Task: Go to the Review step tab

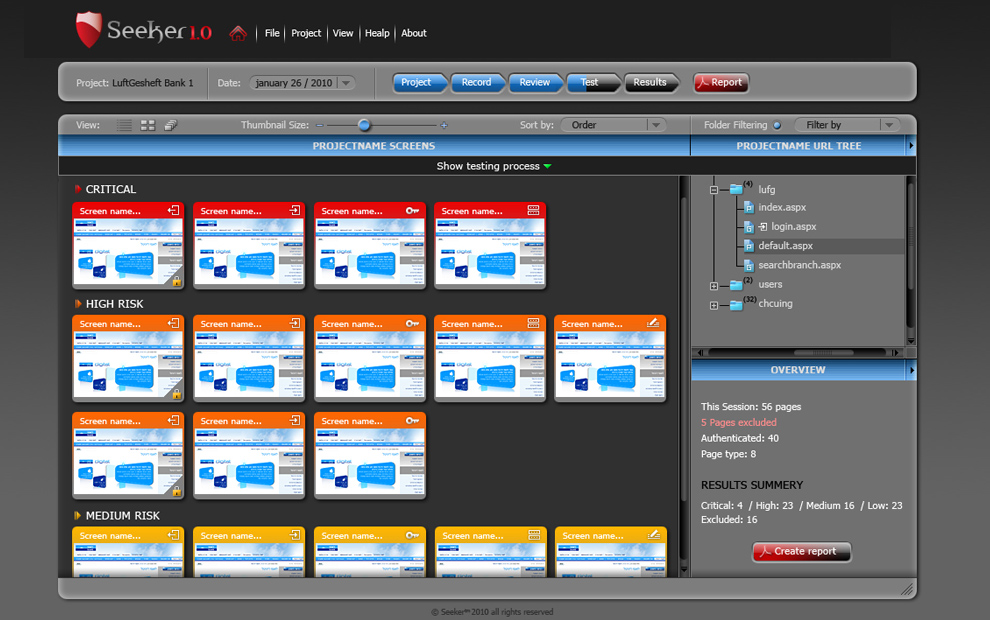Action: point(534,83)
